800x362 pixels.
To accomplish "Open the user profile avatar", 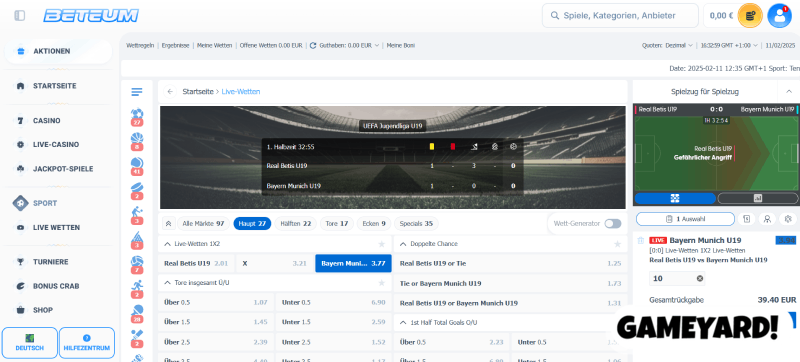I will [779, 16].
